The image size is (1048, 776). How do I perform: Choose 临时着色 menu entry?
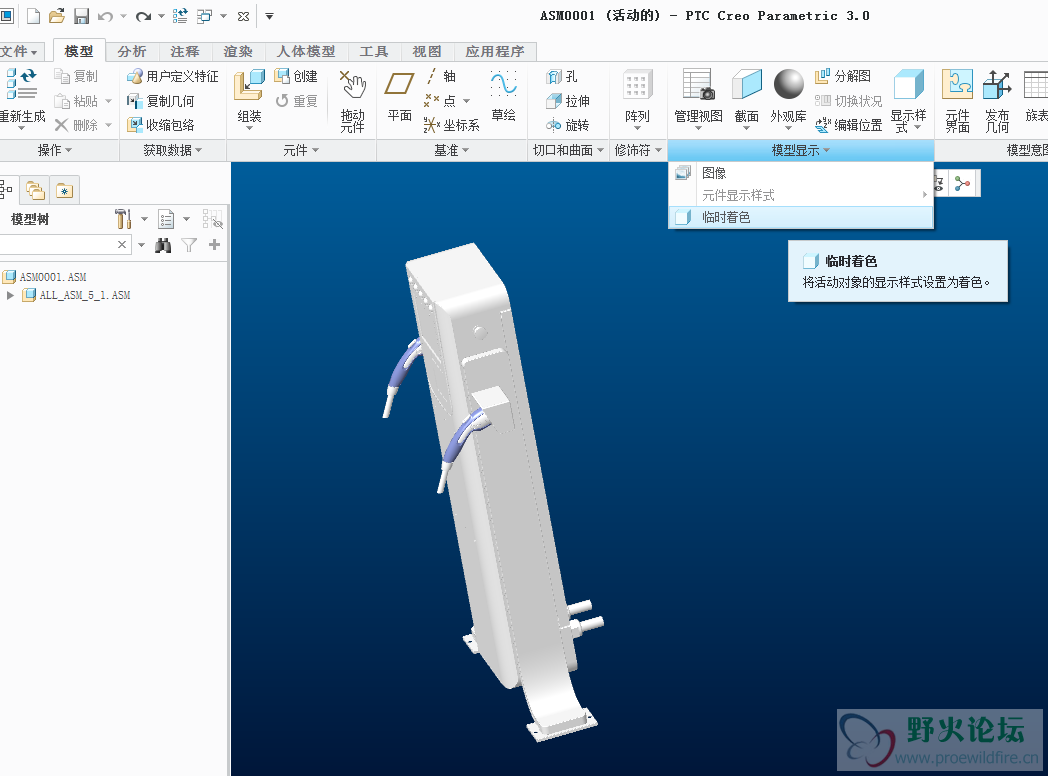tap(801, 217)
